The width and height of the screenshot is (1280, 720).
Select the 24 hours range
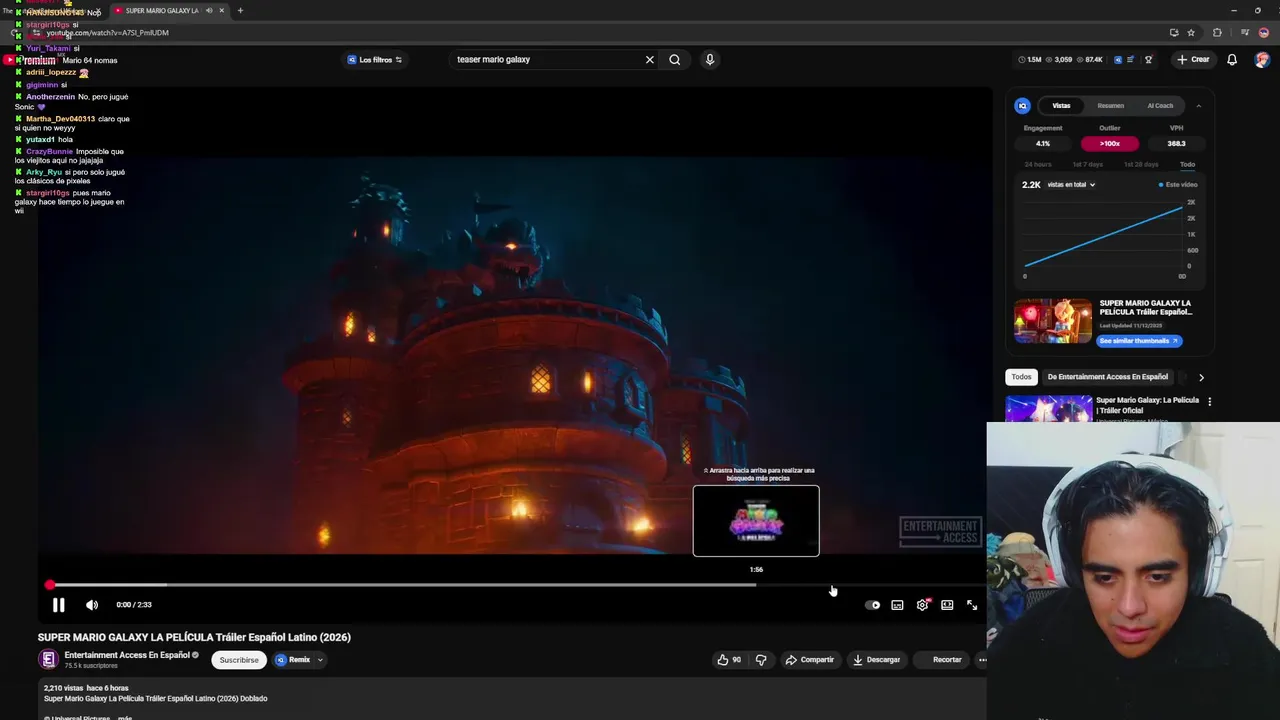[x=1038, y=165]
